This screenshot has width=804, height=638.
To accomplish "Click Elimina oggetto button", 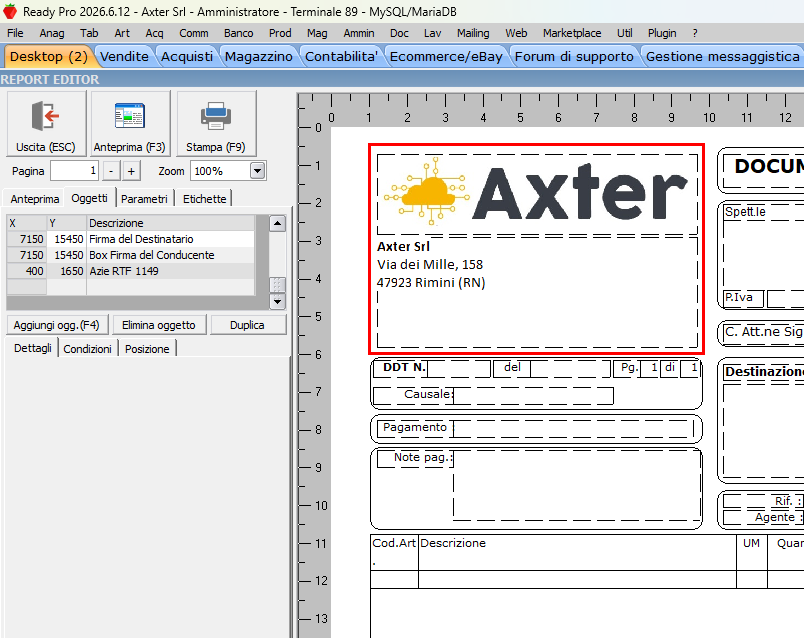I will click(x=159, y=325).
